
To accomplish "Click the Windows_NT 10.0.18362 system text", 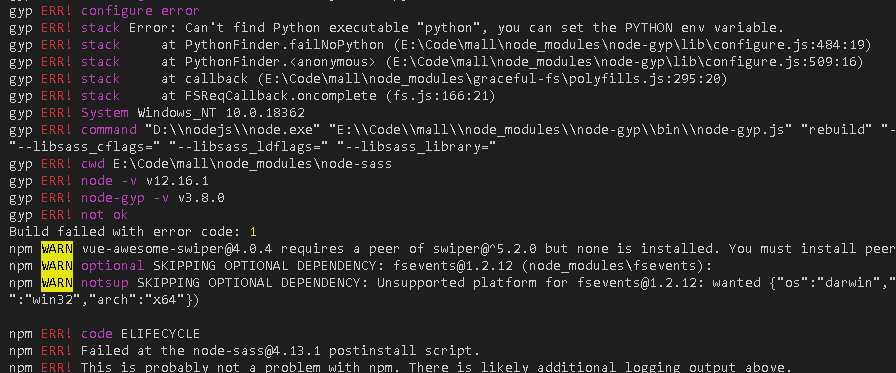I will coord(221,113).
